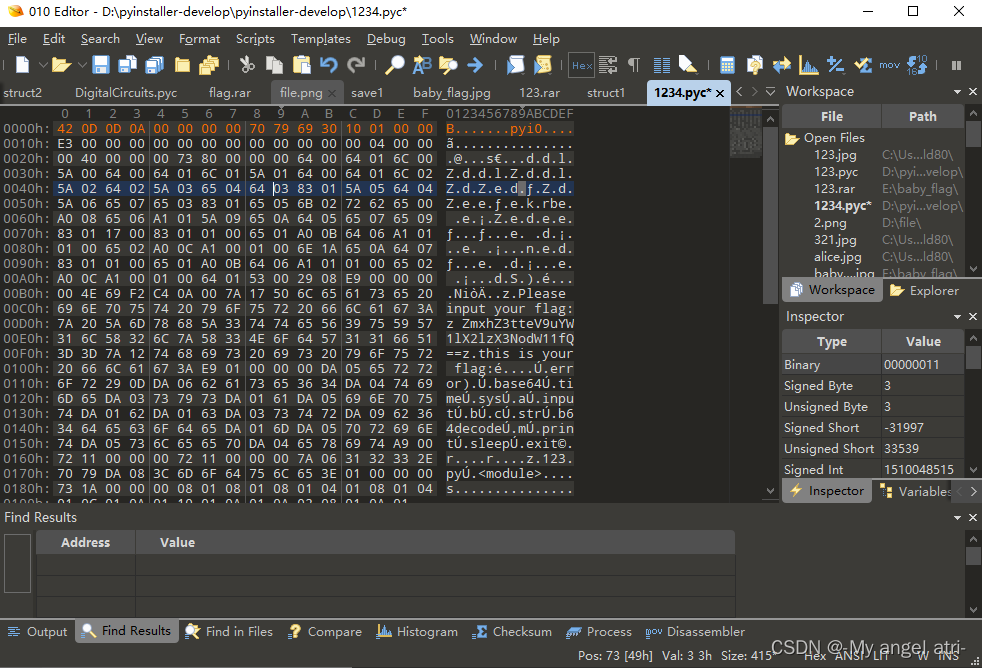This screenshot has height=668, width=982.
Task: Cut the selection with the scissors icon
Action: point(247,64)
